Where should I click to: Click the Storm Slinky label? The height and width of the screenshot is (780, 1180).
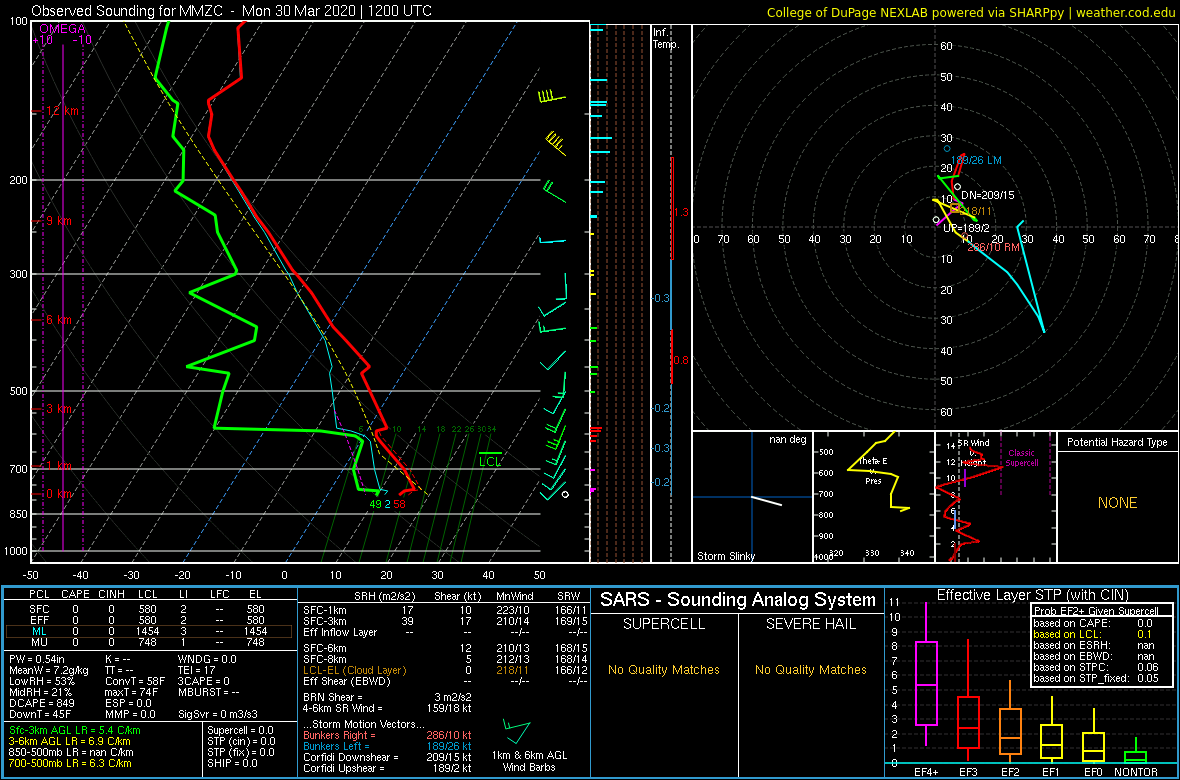(725, 556)
